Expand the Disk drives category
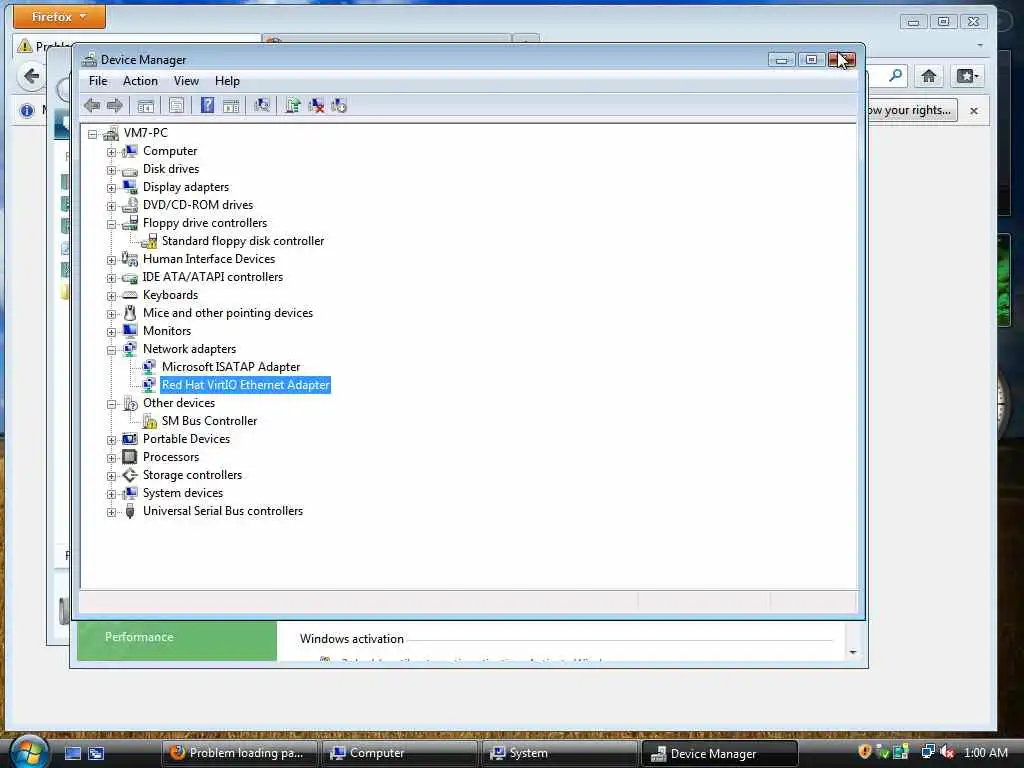The width and height of the screenshot is (1024, 768). tap(112, 170)
